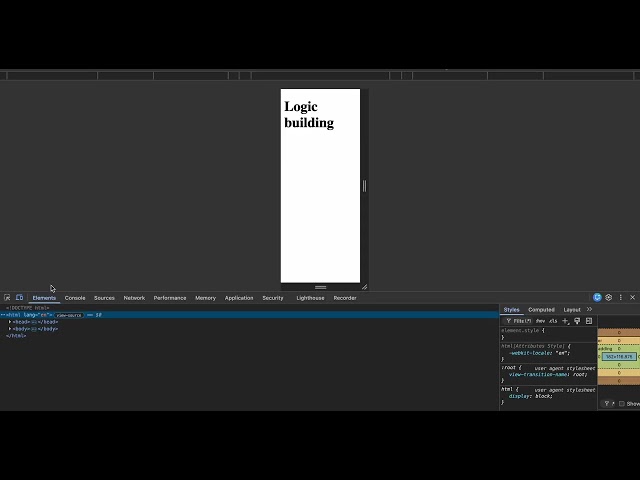Click the head ellipsis expand badge

[x=34, y=322]
